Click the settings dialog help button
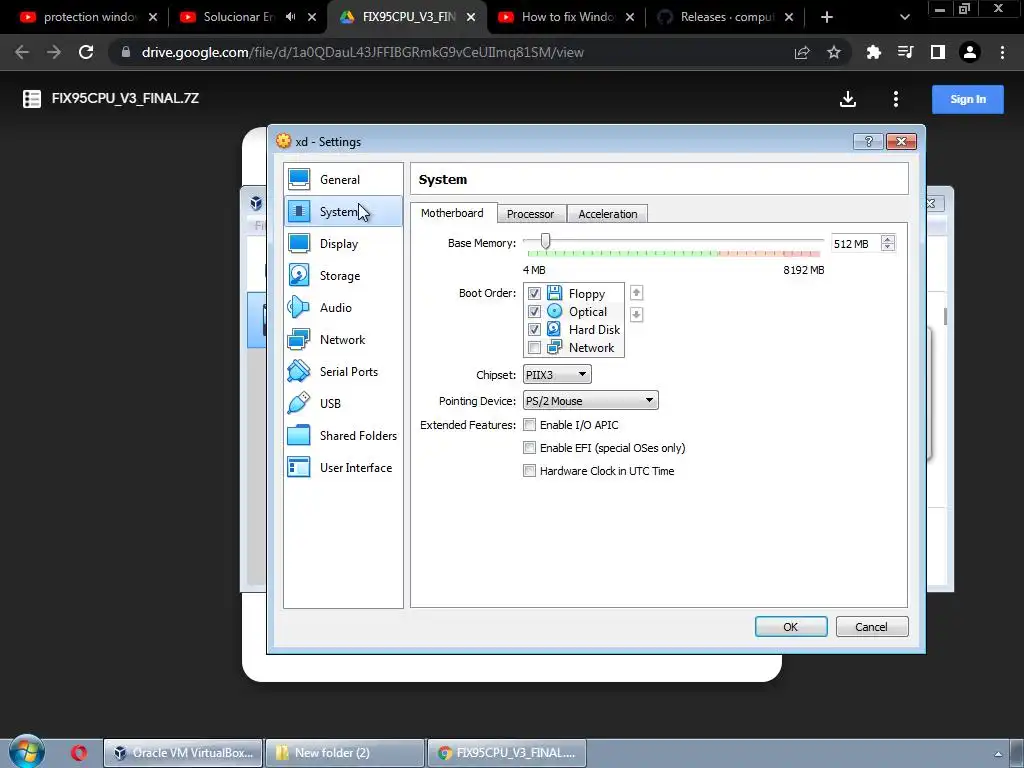This screenshot has height=768, width=1024. [868, 142]
